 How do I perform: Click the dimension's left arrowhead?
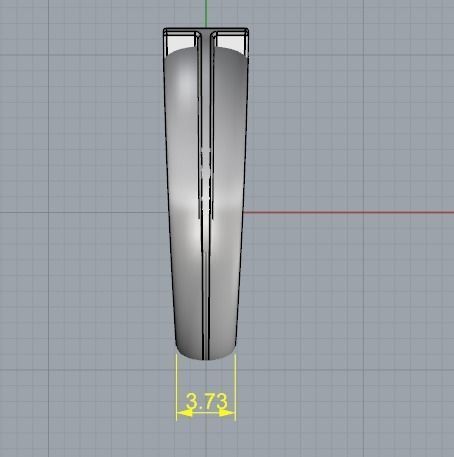(x=184, y=413)
